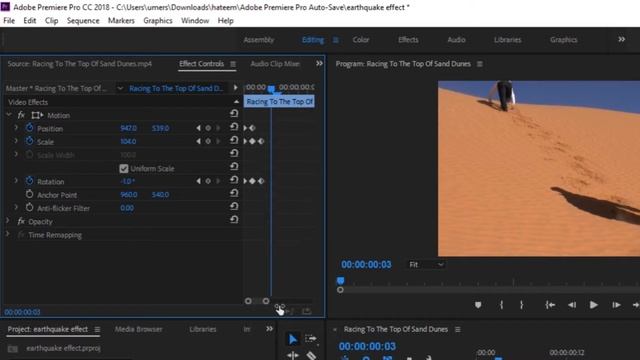This screenshot has height=360, width=640.
Task: Toggle the Opacity fx effect on/off
Action: click(x=21, y=221)
